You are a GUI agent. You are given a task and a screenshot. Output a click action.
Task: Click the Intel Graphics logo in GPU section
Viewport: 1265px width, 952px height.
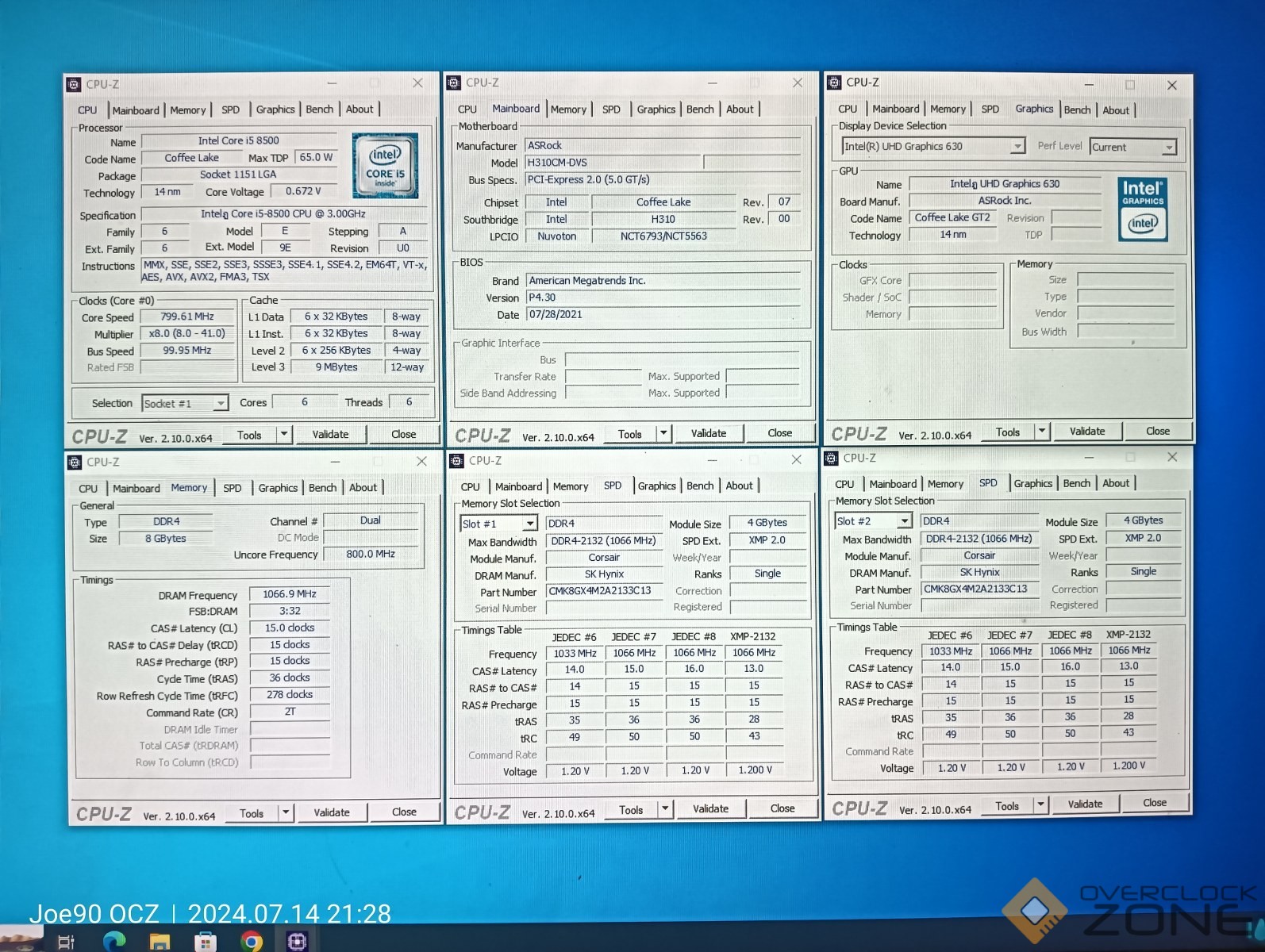pyautogui.click(x=1143, y=209)
